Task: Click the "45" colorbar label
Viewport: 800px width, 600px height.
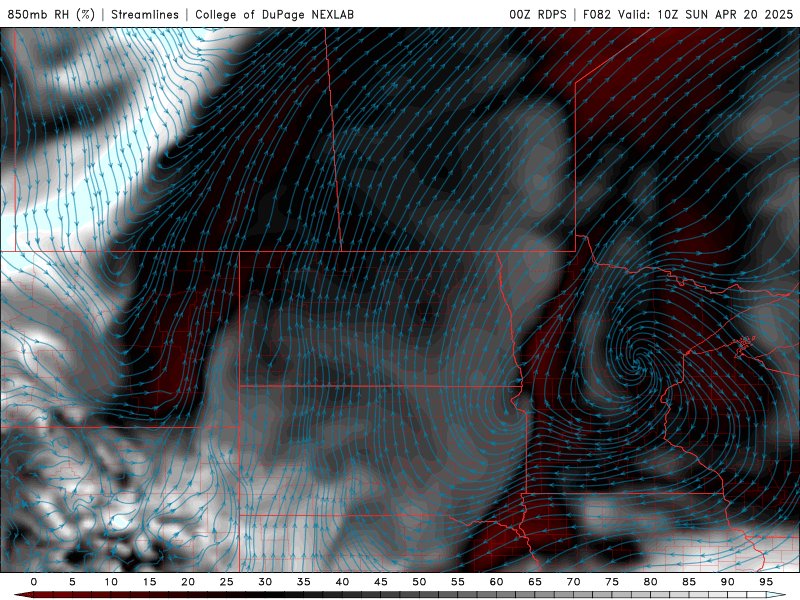Action: click(x=381, y=582)
